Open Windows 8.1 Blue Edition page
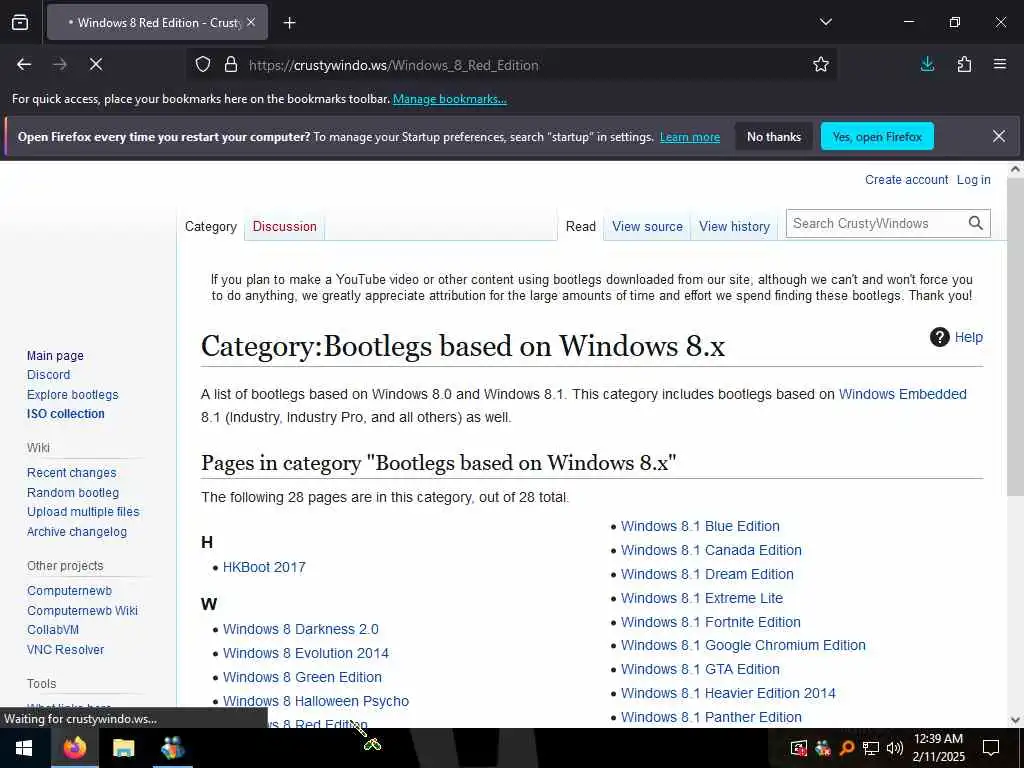 coord(700,526)
